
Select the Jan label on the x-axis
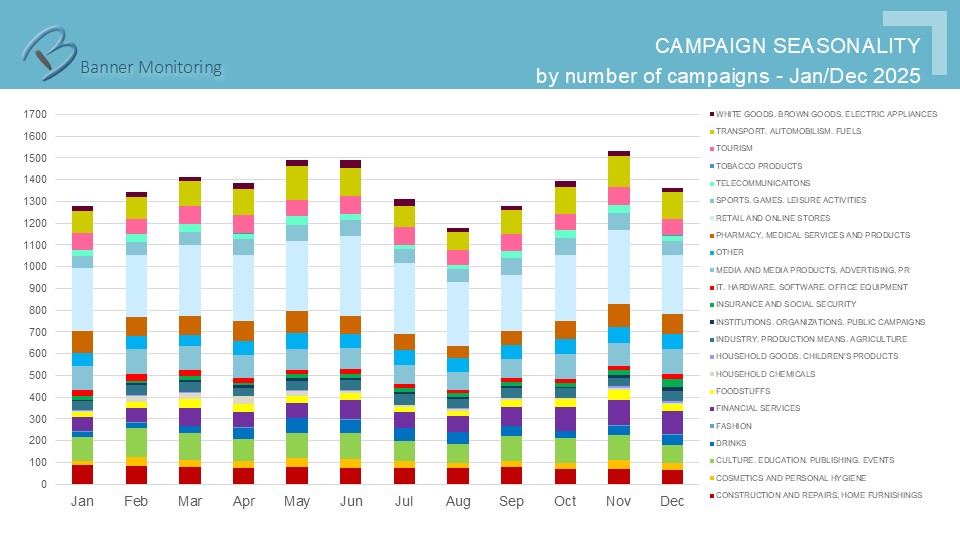[82, 500]
